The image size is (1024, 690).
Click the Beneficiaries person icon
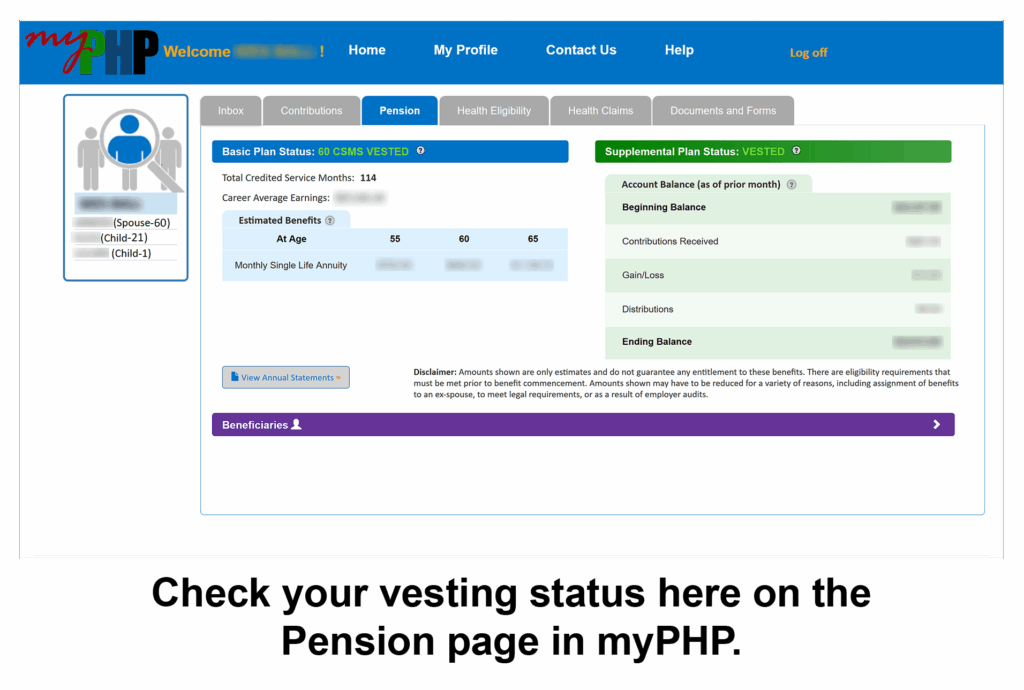(x=296, y=425)
